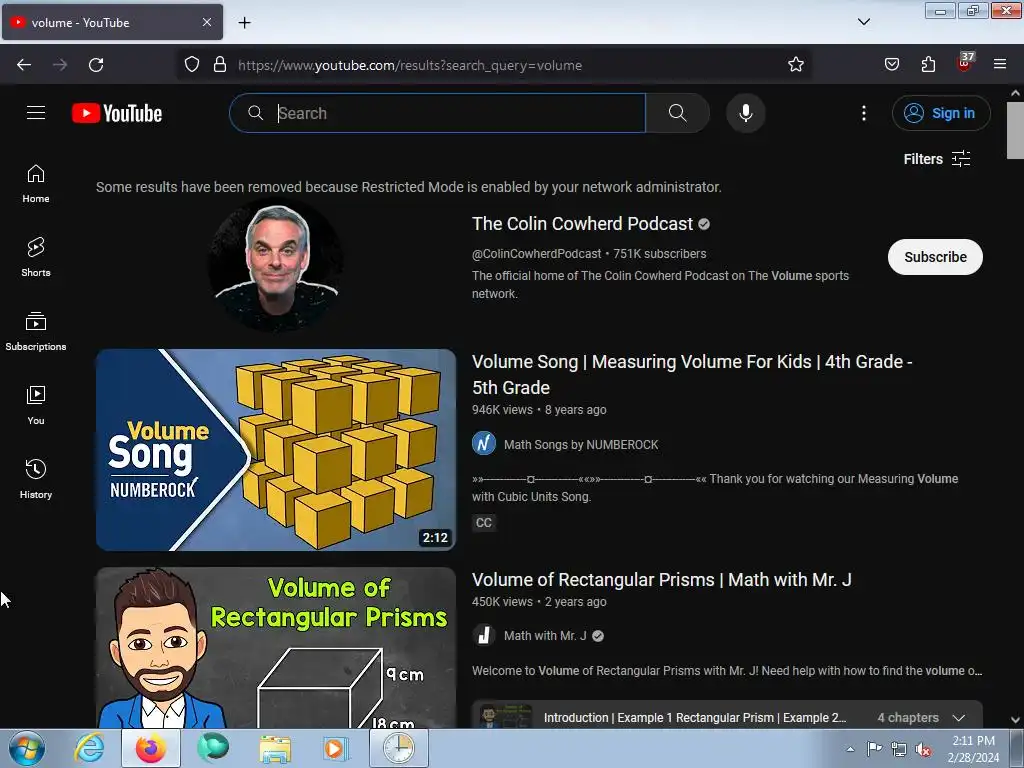Image resolution: width=1024 pixels, height=768 pixels.
Task: Click the page vertical scrollbar thumb
Action: pos(1015,130)
